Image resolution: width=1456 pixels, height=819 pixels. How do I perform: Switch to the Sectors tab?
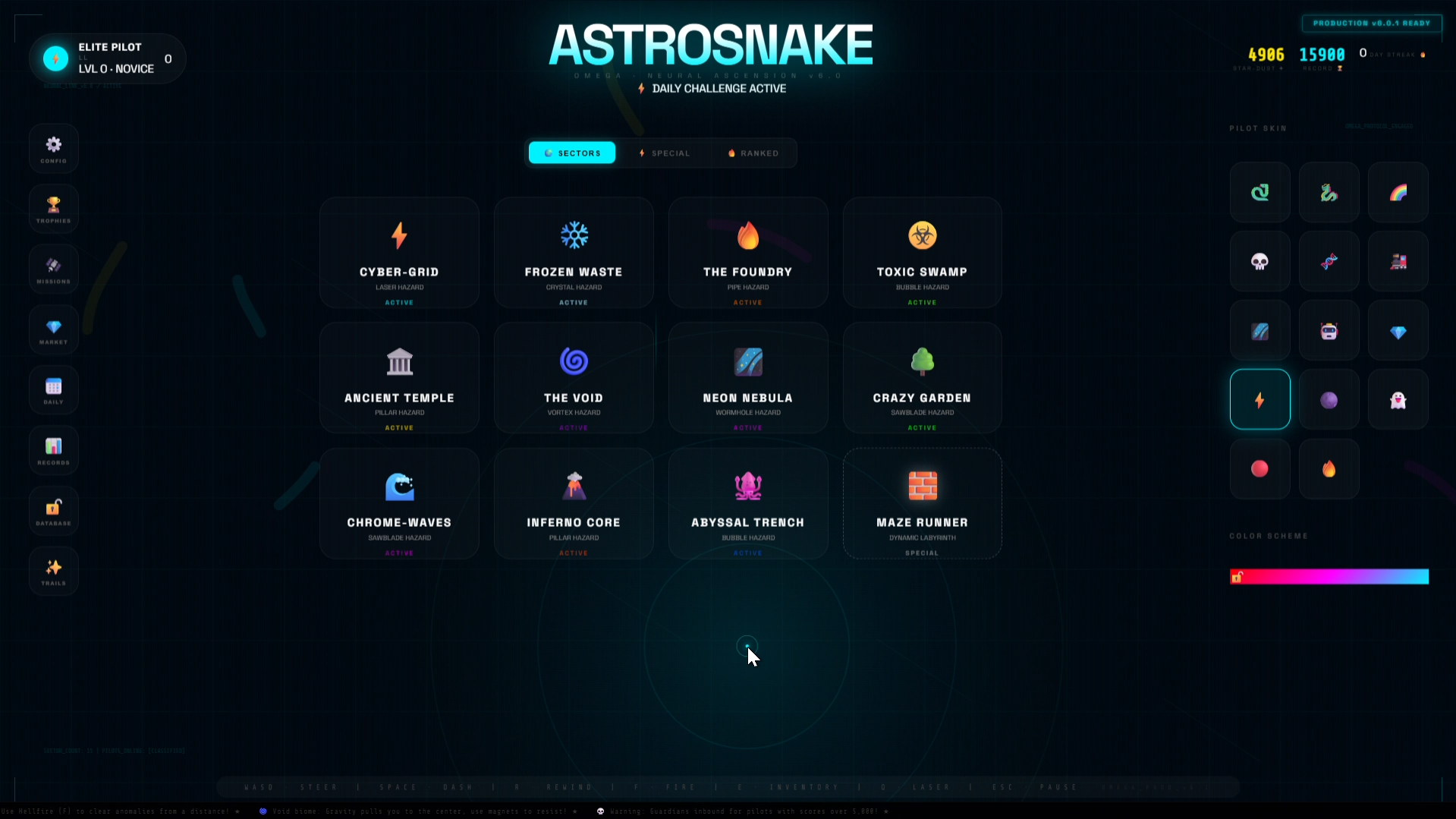pos(572,153)
